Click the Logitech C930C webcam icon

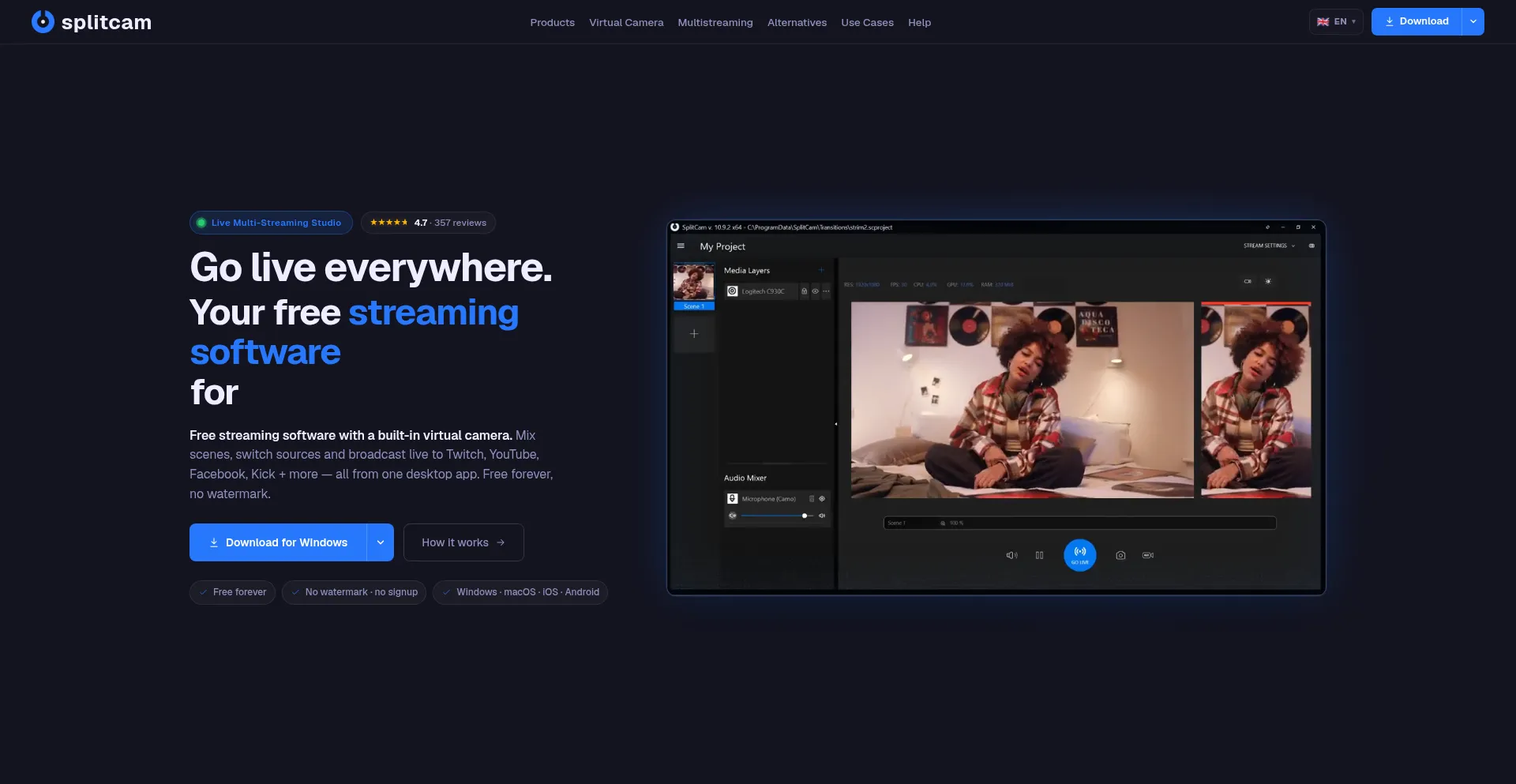click(733, 291)
